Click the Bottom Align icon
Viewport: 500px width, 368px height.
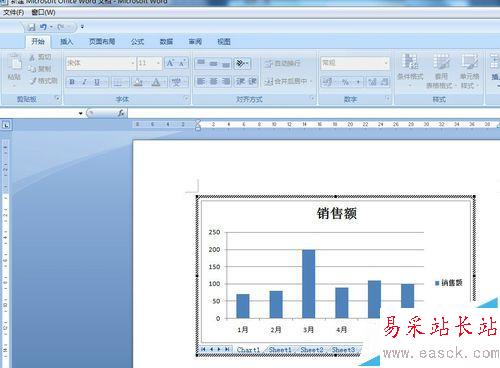pyautogui.click(x=226, y=63)
